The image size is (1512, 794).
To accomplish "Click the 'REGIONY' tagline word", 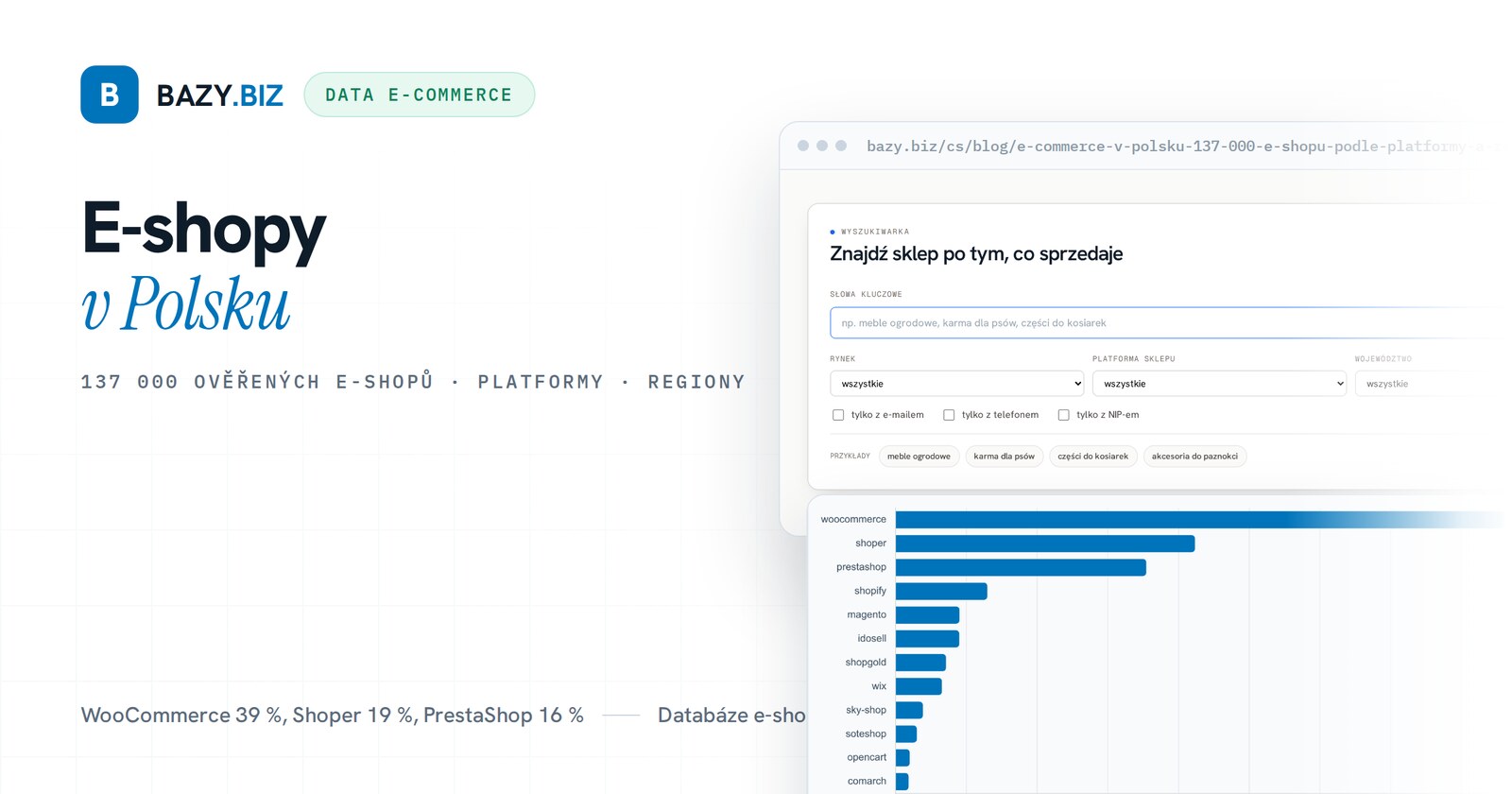I will pyautogui.click(x=696, y=382).
